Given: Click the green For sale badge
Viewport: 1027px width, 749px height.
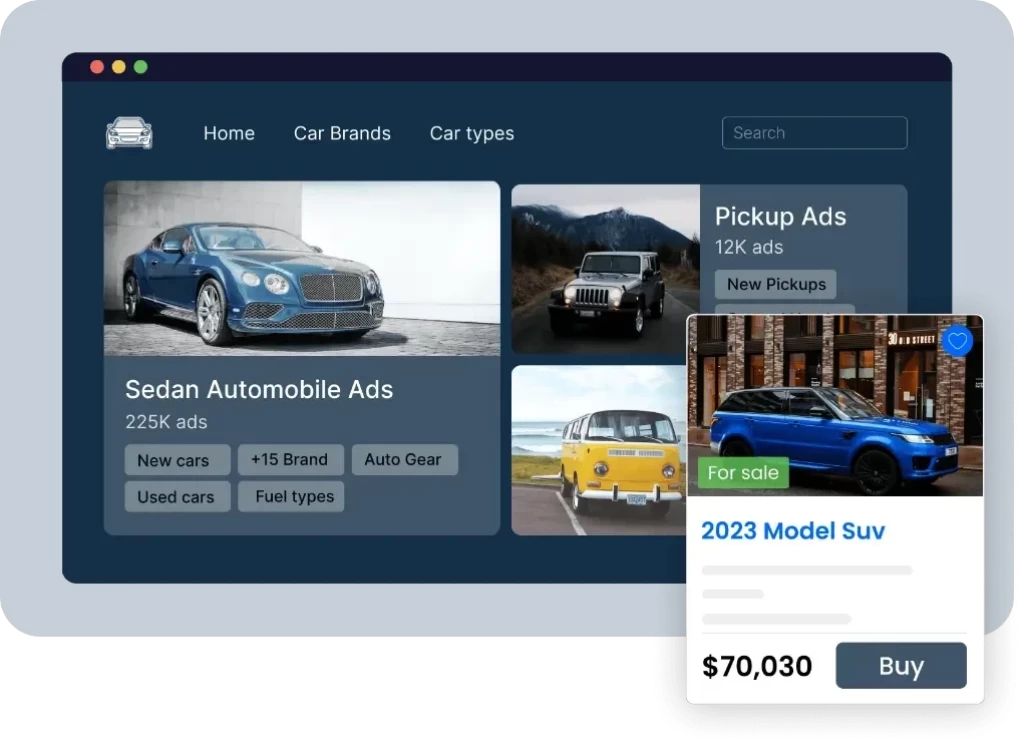Looking at the screenshot, I should [743, 473].
